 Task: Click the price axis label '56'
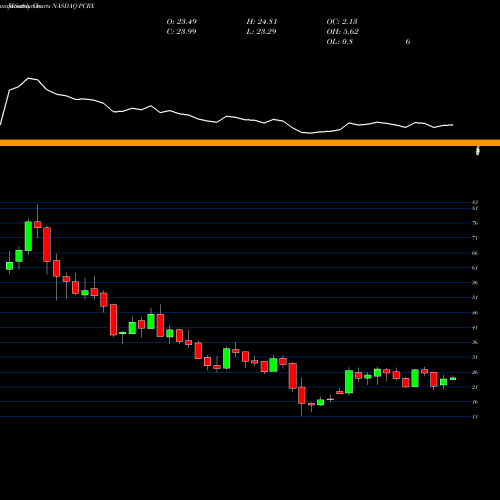point(475,283)
